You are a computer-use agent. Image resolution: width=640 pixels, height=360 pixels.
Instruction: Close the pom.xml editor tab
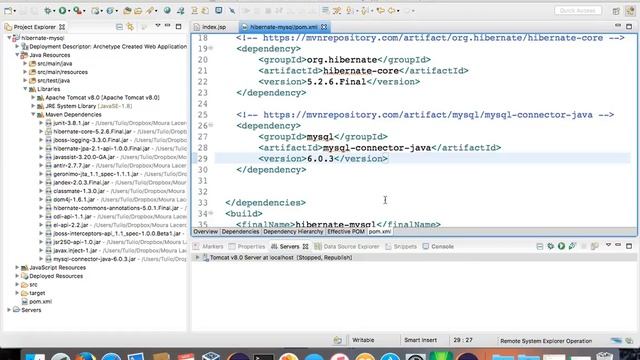click(324, 27)
